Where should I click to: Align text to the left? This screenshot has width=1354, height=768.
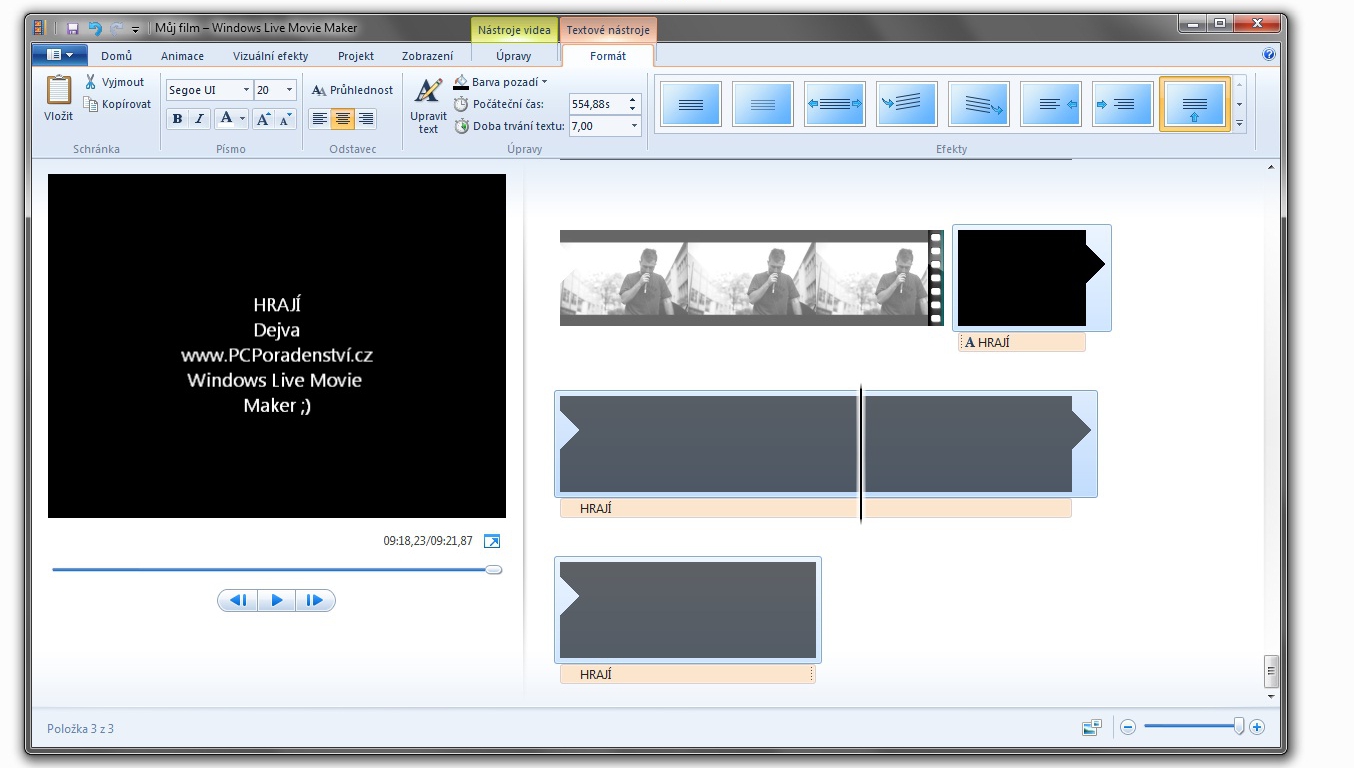(319, 119)
